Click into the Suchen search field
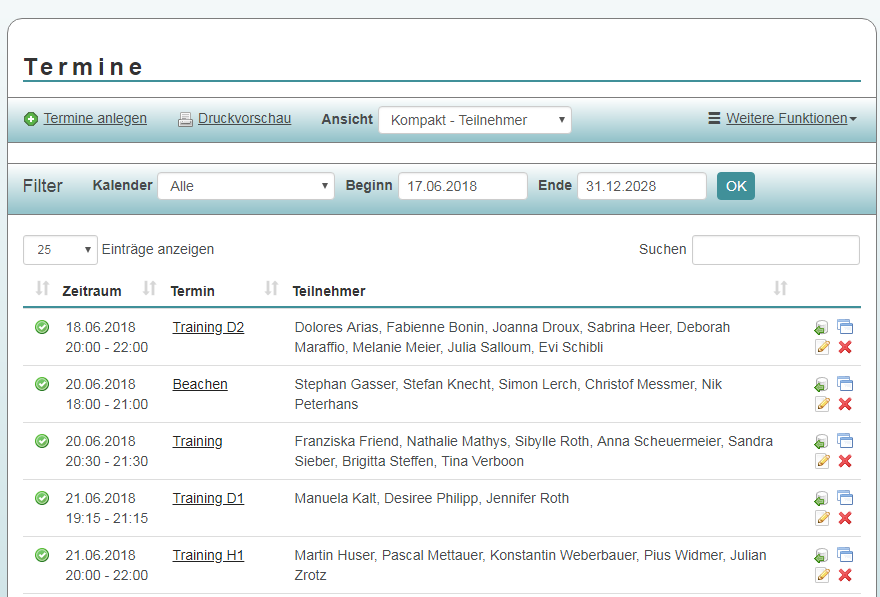Image resolution: width=880 pixels, height=597 pixels. coord(775,250)
